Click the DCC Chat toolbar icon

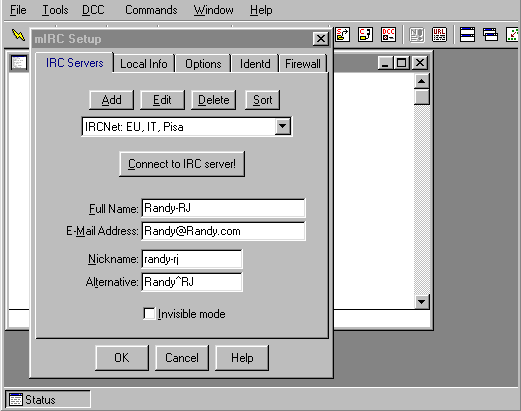[365, 35]
